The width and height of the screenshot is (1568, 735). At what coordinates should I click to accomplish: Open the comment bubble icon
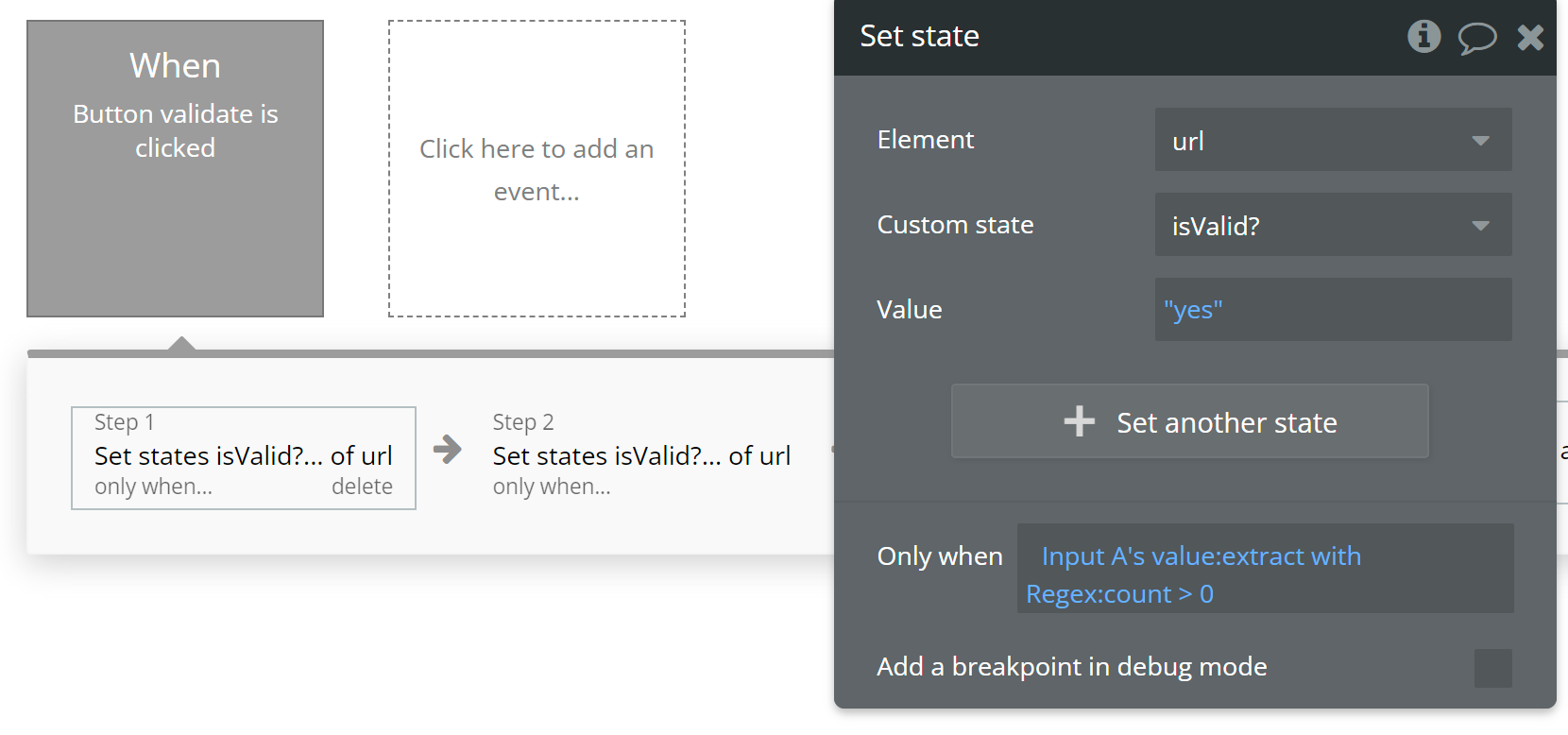[1476, 38]
